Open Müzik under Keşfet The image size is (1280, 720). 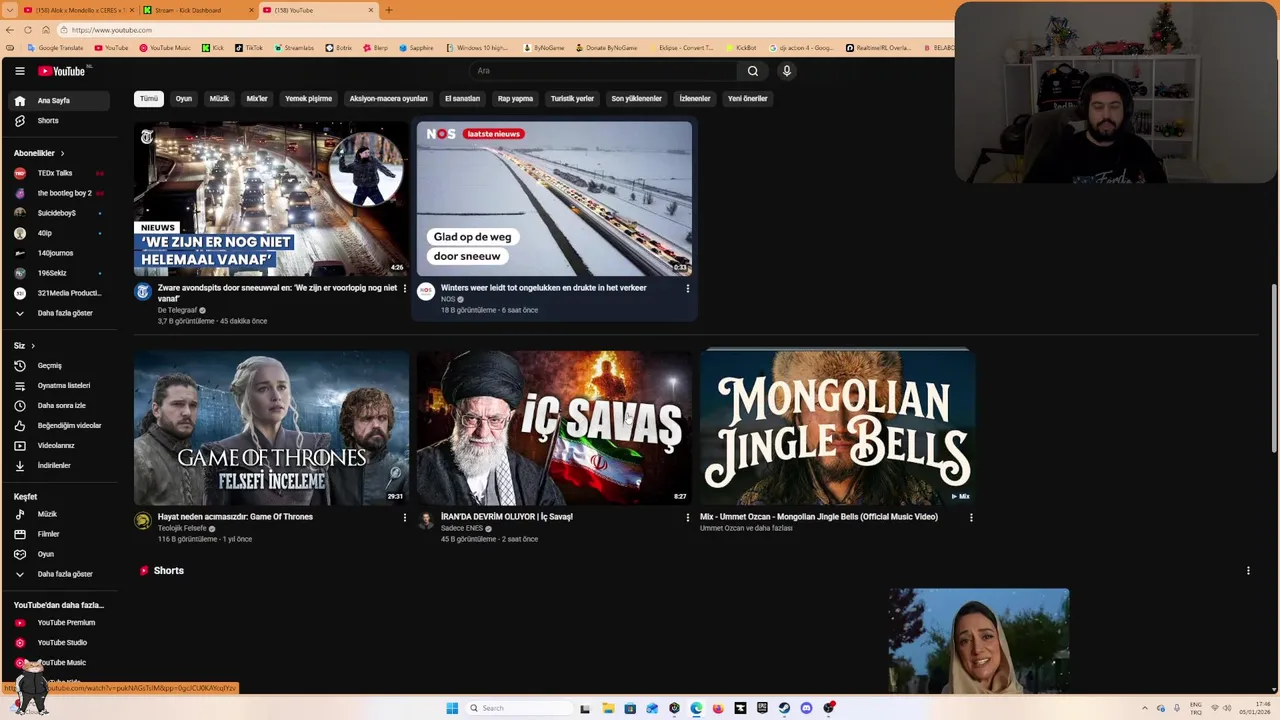(x=59, y=514)
